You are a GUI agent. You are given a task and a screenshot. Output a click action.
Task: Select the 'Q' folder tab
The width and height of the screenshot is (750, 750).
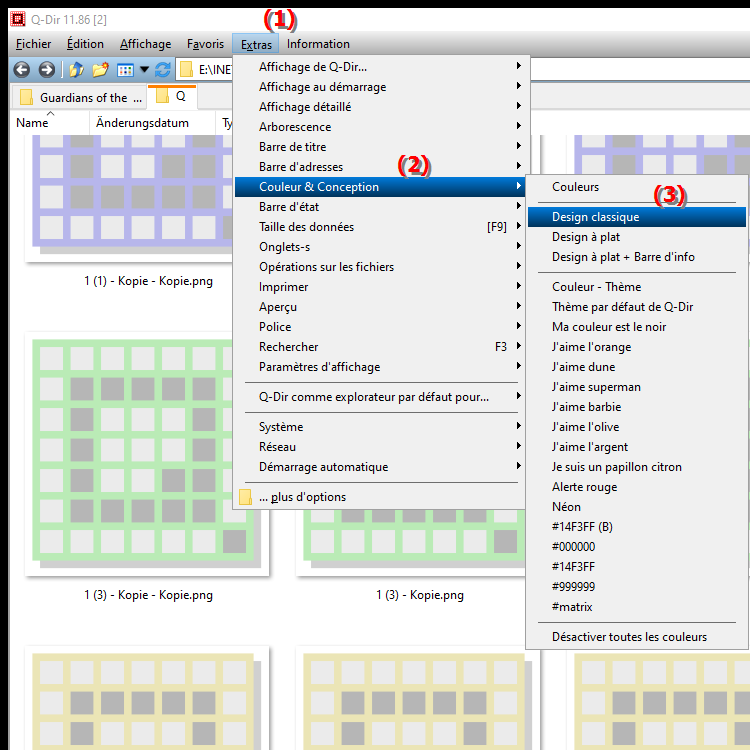click(x=172, y=96)
